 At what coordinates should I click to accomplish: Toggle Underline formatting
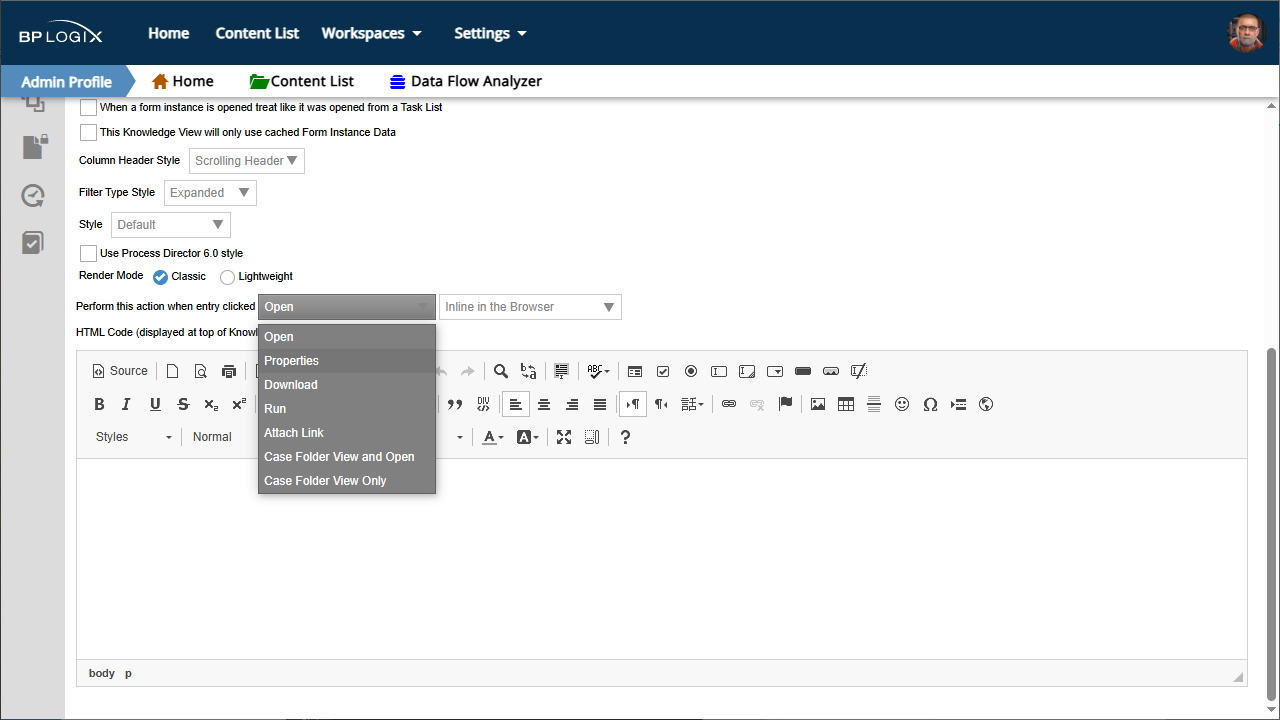155,405
